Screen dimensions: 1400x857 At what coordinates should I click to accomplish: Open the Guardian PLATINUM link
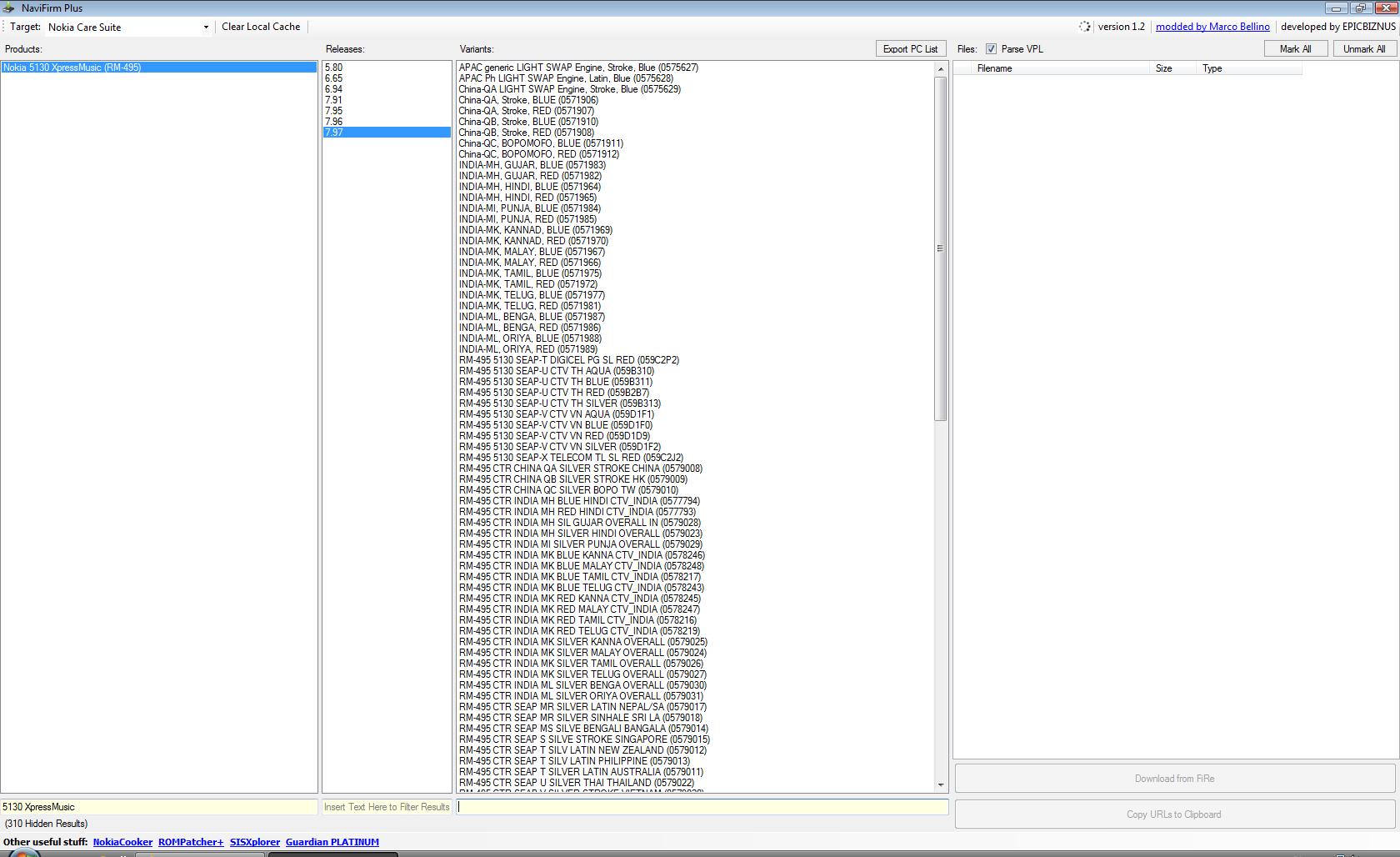point(332,842)
